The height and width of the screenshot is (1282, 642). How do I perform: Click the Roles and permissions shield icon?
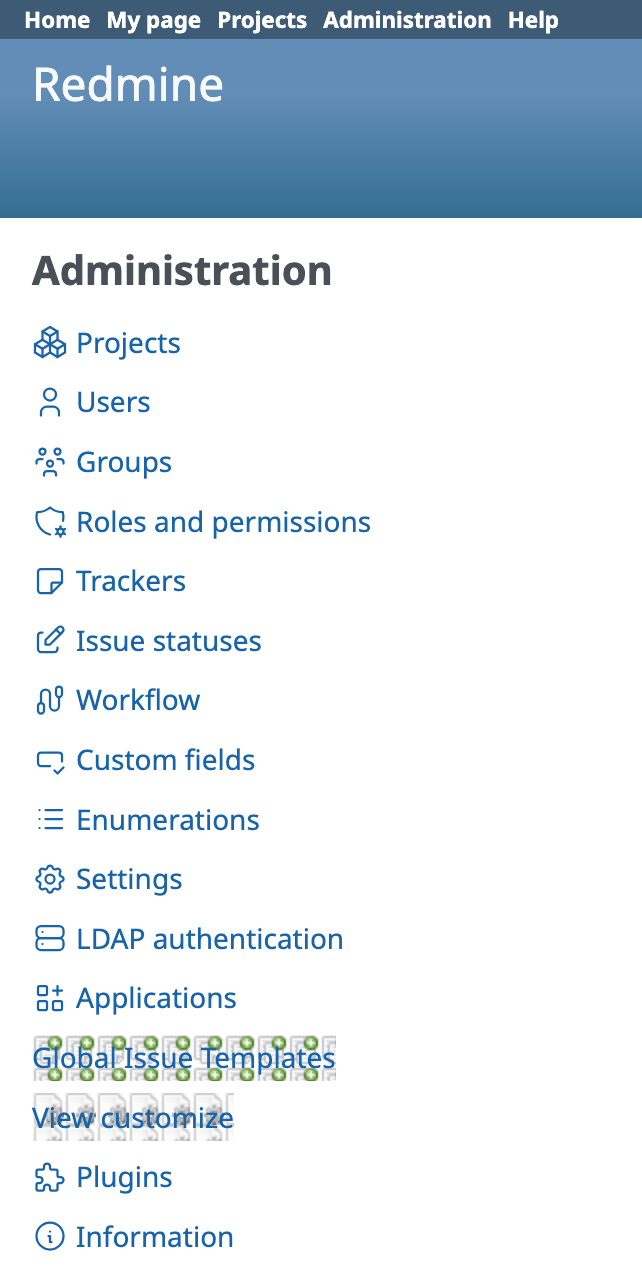(x=49, y=523)
